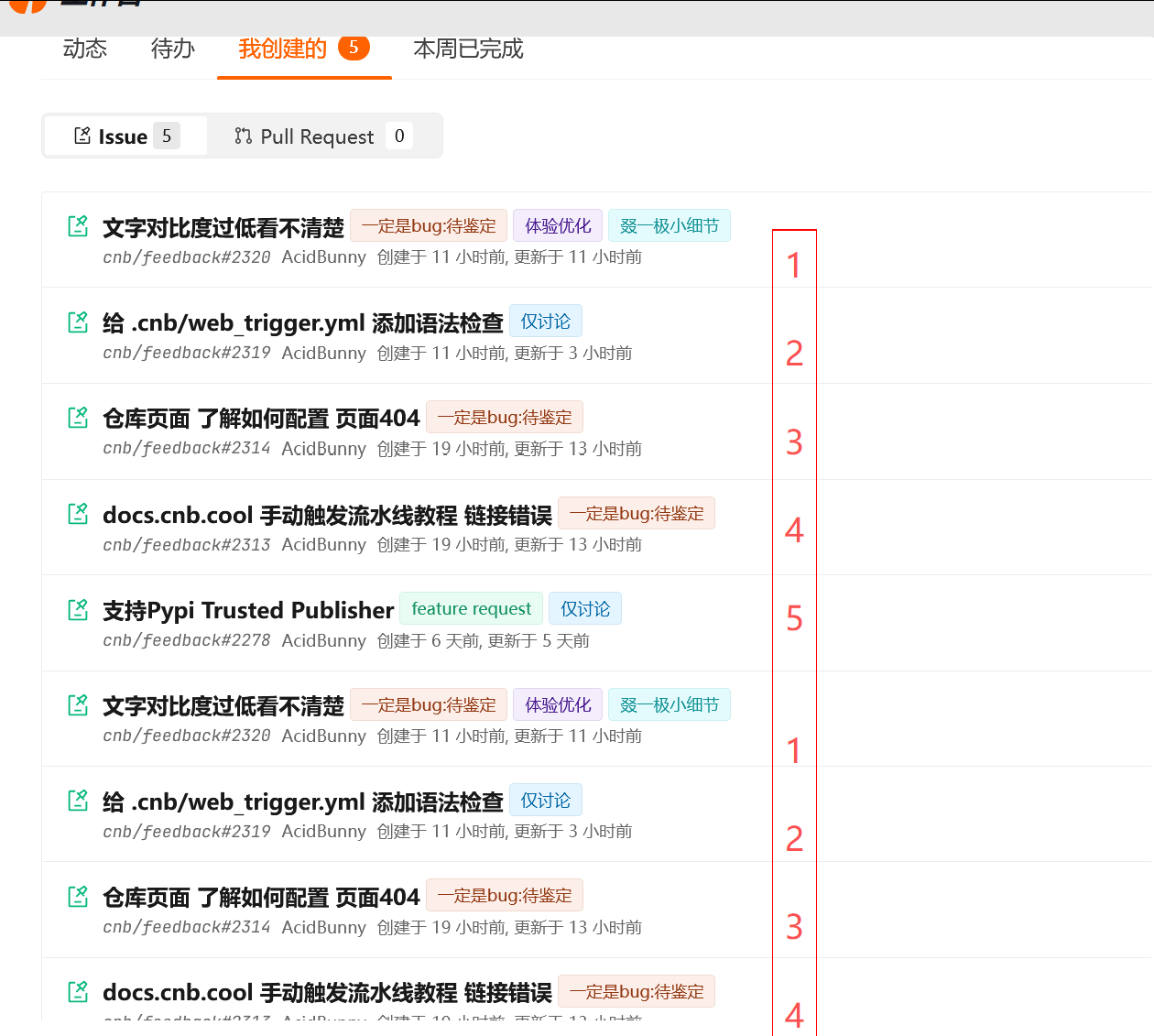Open the Pull Request filter tab
The height and width of the screenshot is (1036, 1154).
(317, 136)
